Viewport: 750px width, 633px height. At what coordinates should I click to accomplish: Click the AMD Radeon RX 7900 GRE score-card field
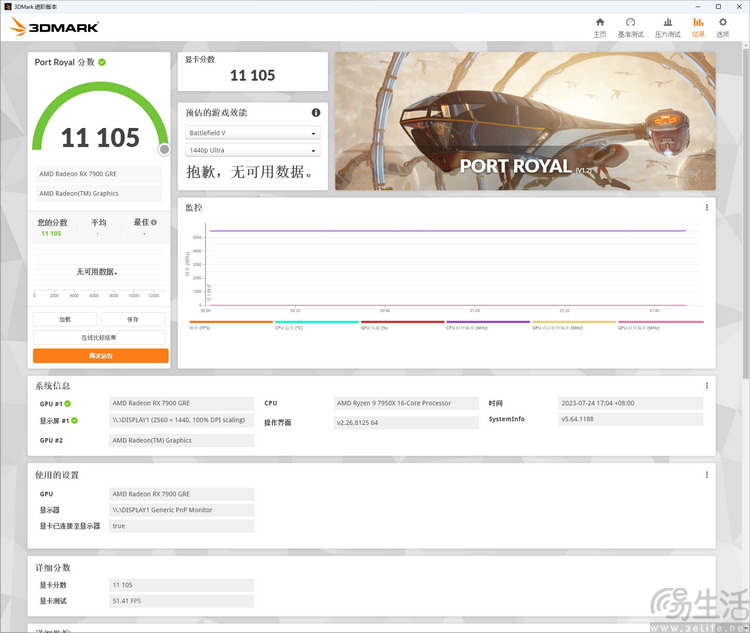[99, 174]
